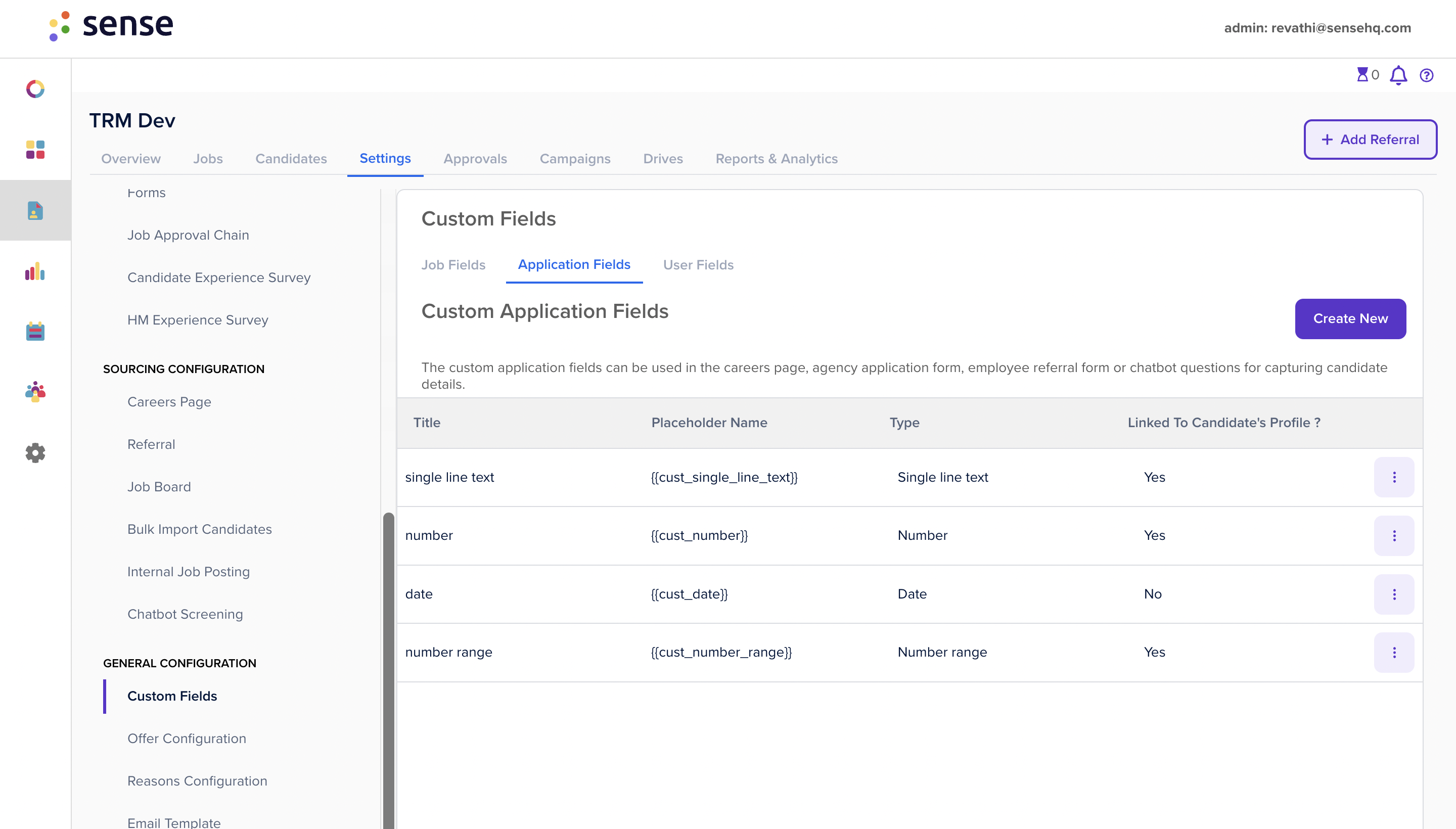Open options menu for date row
The image size is (1456, 829).
pos(1394,594)
